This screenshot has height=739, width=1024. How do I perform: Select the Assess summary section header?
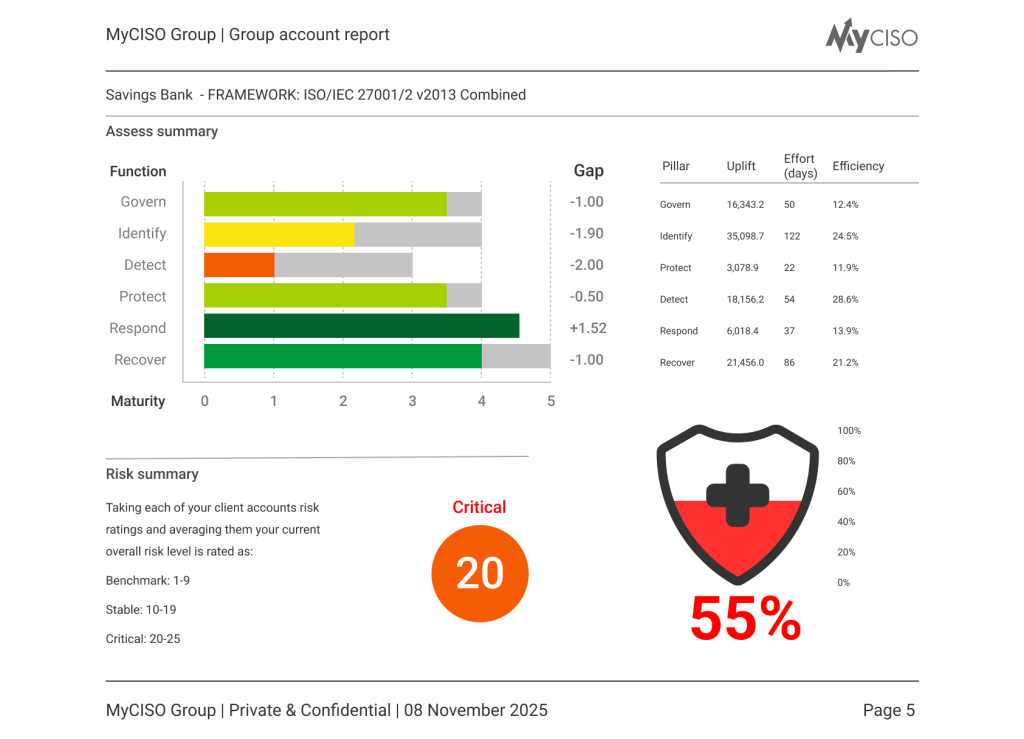coord(161,131)
